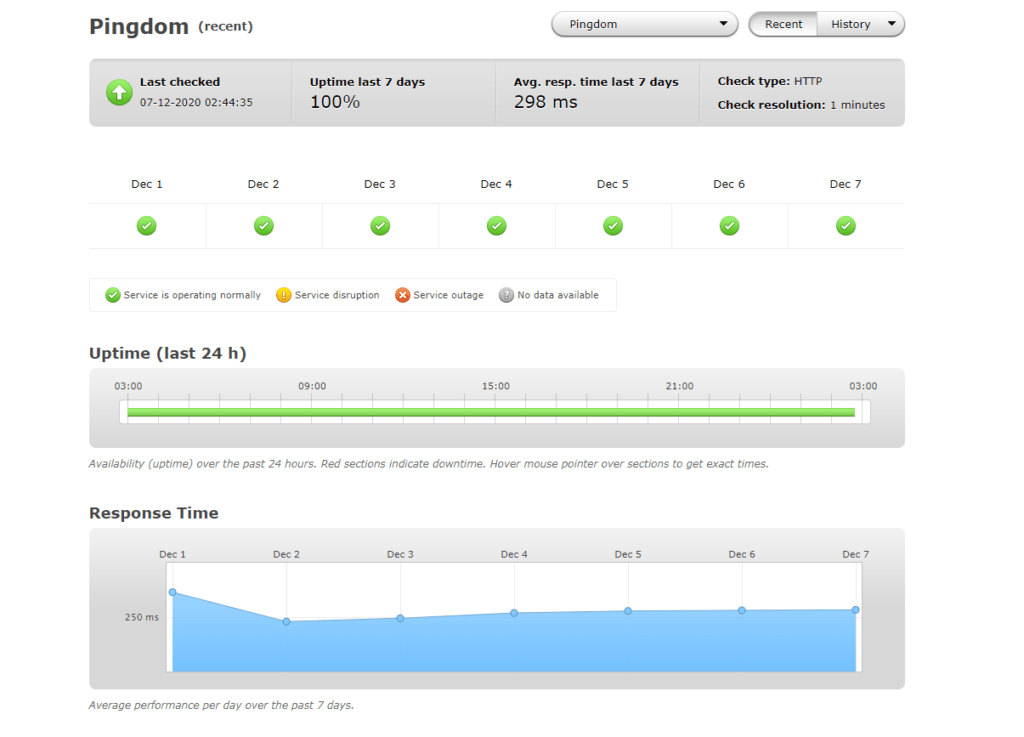Click the Dec 4 response time data point
This screenshot has width=1024, height=737.
(x=514, y=613)
